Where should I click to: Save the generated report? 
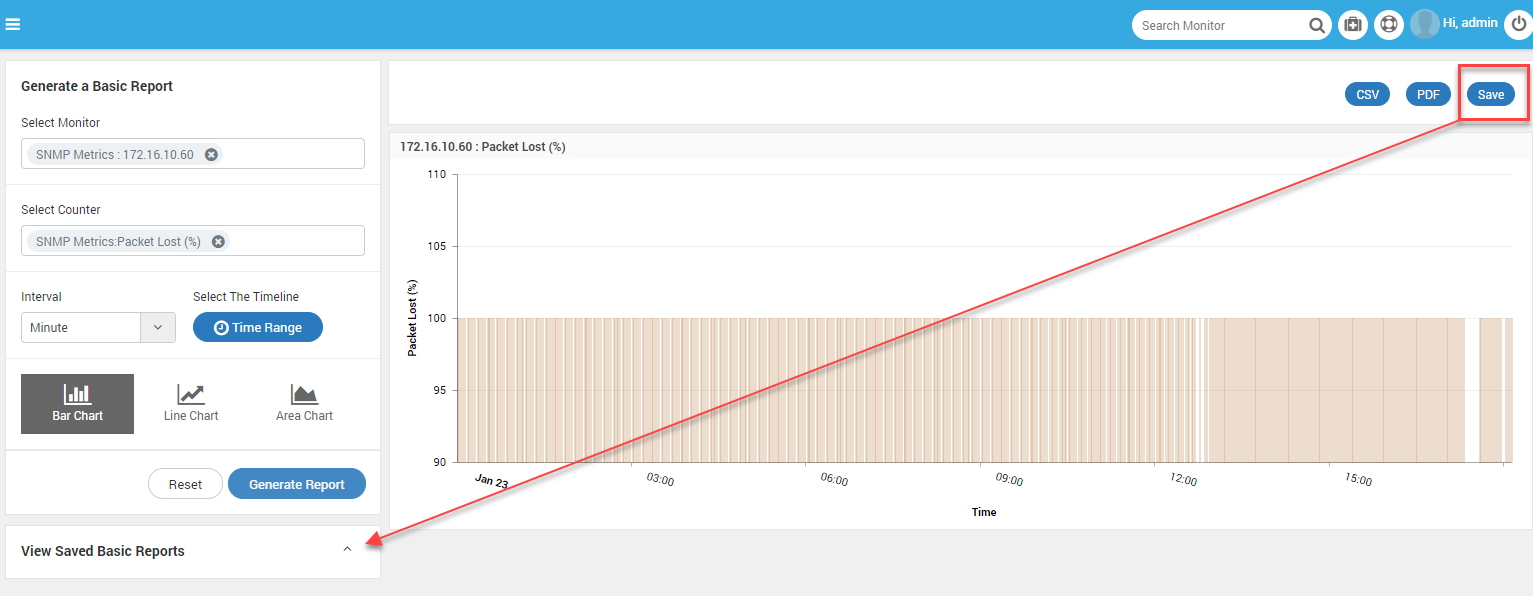[x=1491, y=95]
